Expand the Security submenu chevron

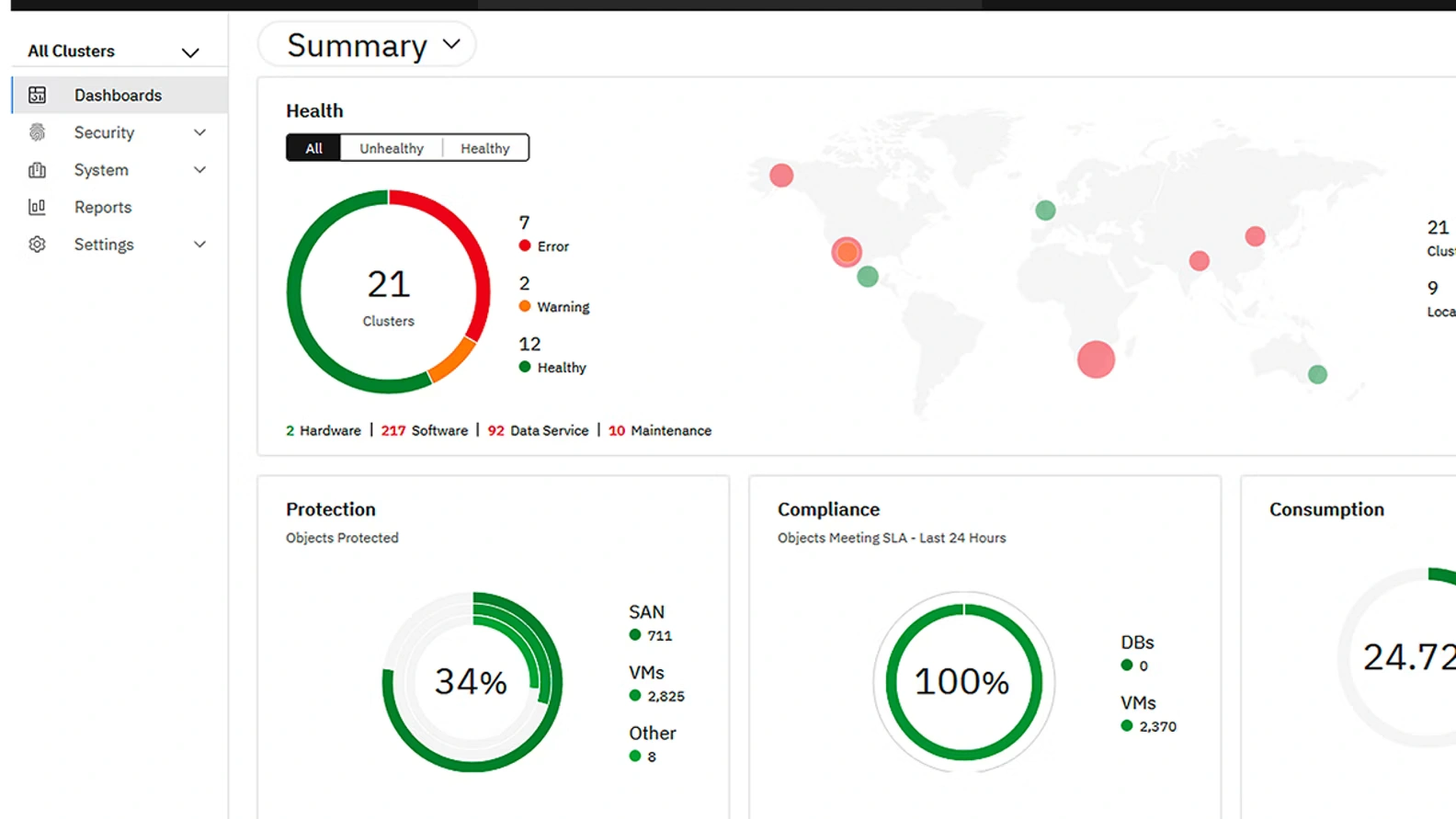click(x=199, y=132)
